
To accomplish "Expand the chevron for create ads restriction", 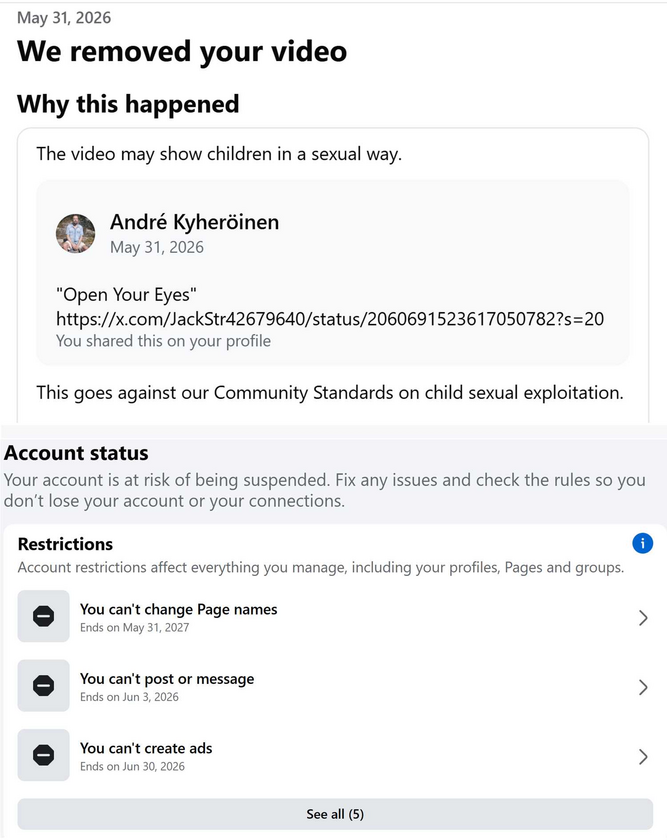I will 643,757.
